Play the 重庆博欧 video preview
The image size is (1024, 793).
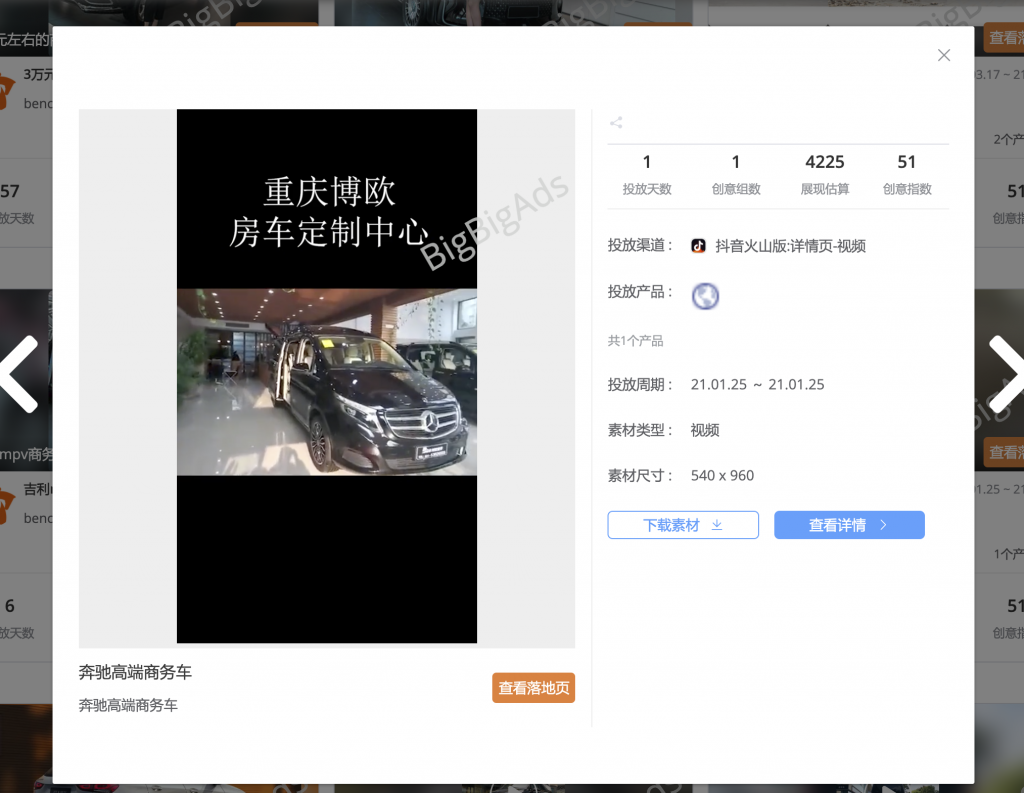coord(327,376)
